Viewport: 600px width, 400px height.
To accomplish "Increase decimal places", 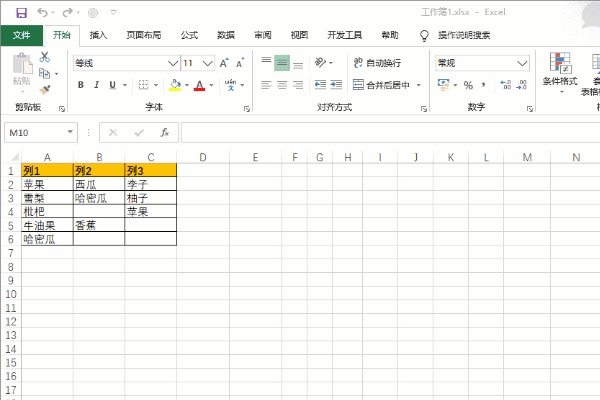I will (x=506, y=85).
